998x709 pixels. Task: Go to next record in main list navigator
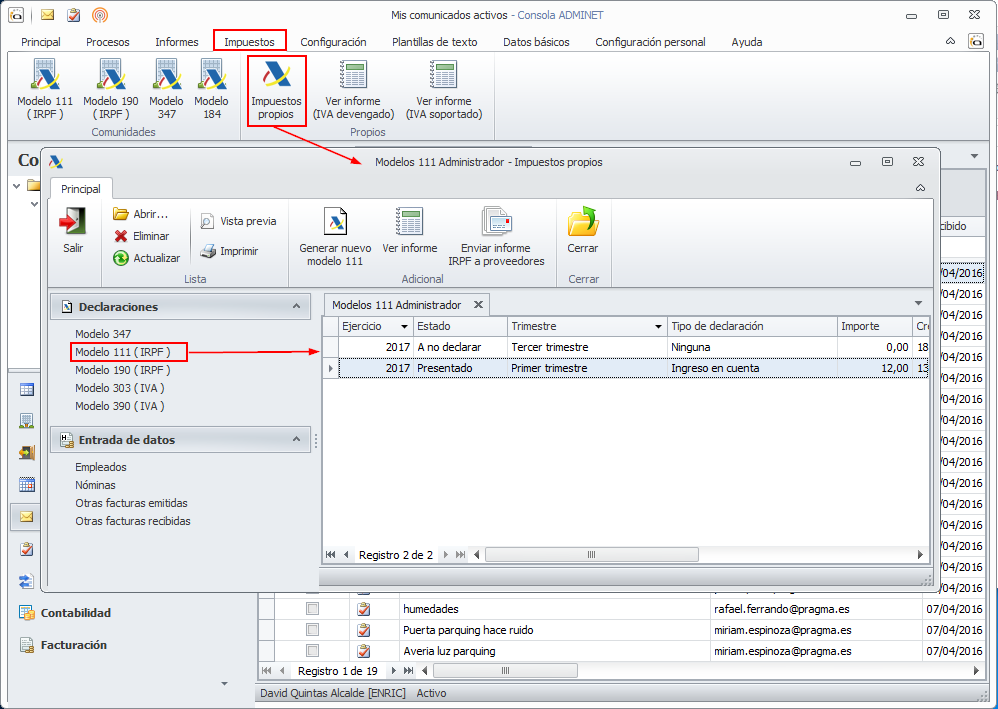click(x=393, y=671)
